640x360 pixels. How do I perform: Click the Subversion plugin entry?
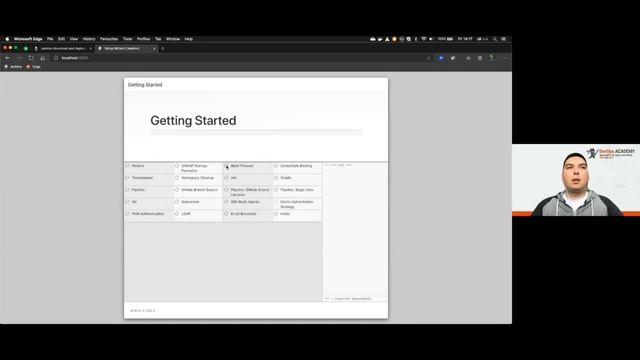(x=198, y=204)
